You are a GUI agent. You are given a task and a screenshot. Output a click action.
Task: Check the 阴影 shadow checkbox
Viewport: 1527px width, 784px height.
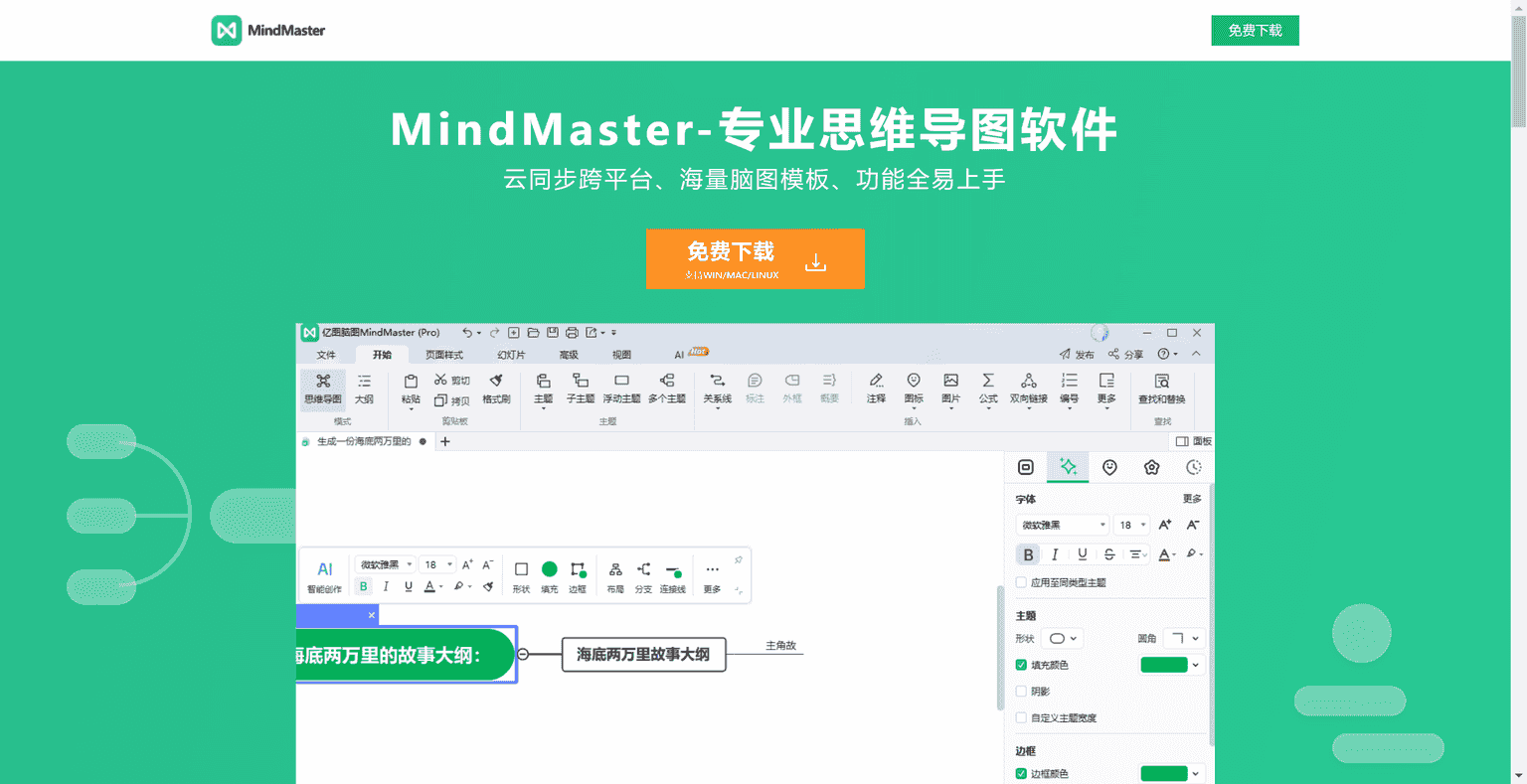(1021, 692)
